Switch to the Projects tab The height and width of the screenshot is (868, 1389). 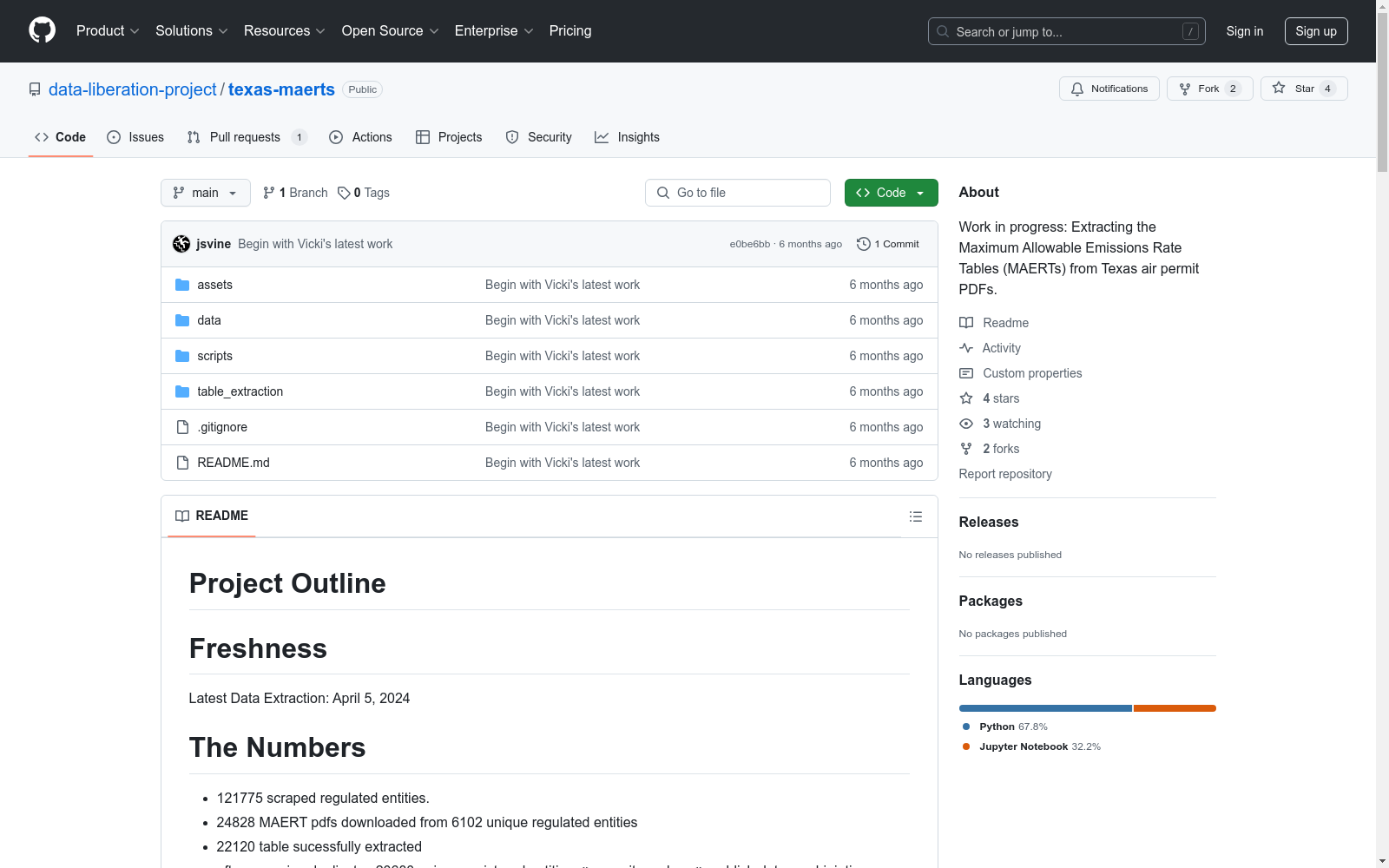(x=449, y=137)
